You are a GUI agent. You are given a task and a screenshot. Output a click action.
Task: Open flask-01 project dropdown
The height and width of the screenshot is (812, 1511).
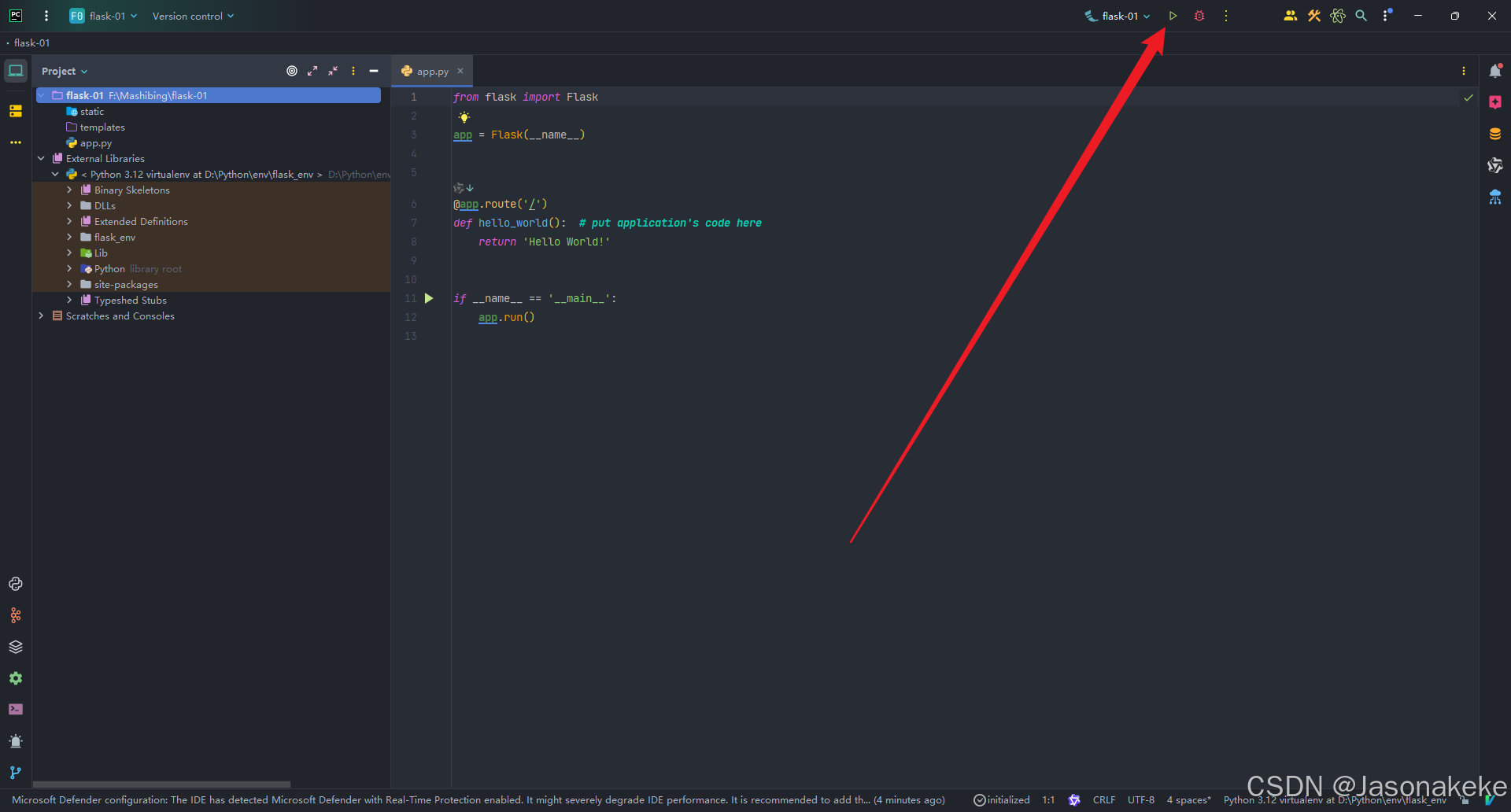click(x=103, y=16)
